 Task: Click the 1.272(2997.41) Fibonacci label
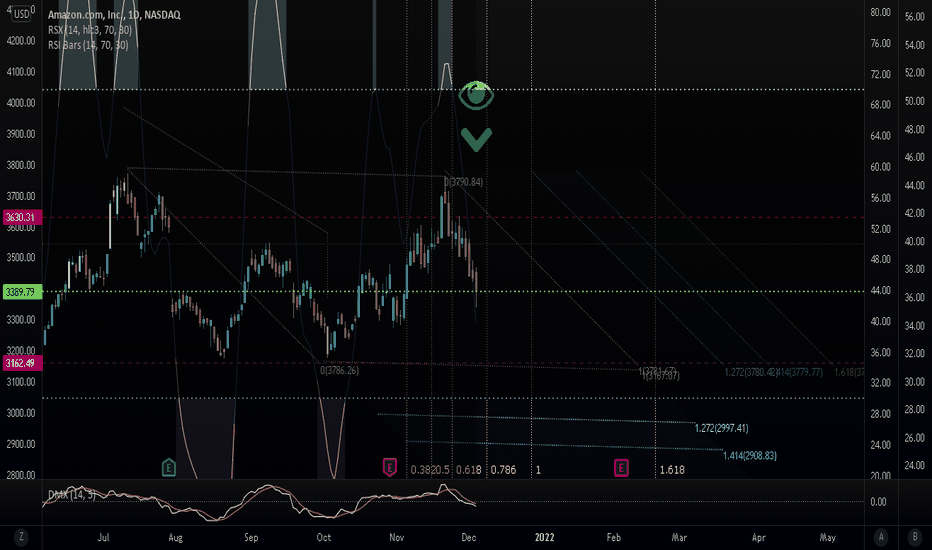(722, 428)
